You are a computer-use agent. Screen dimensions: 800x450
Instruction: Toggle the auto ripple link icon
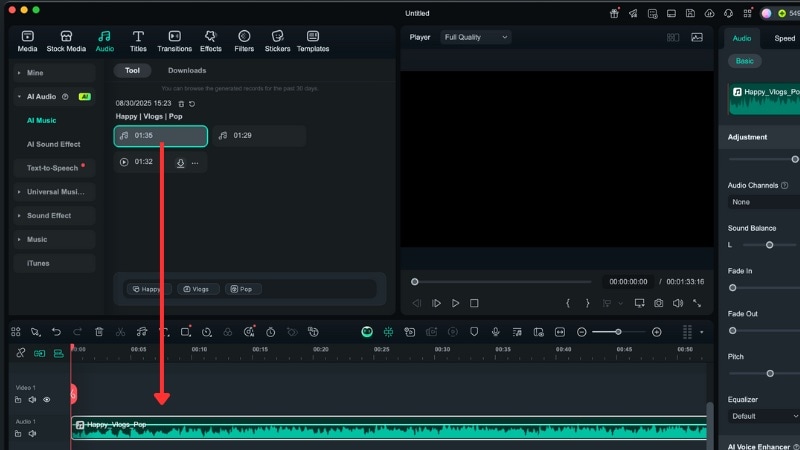pyautogui.click(x=20, y=353)
